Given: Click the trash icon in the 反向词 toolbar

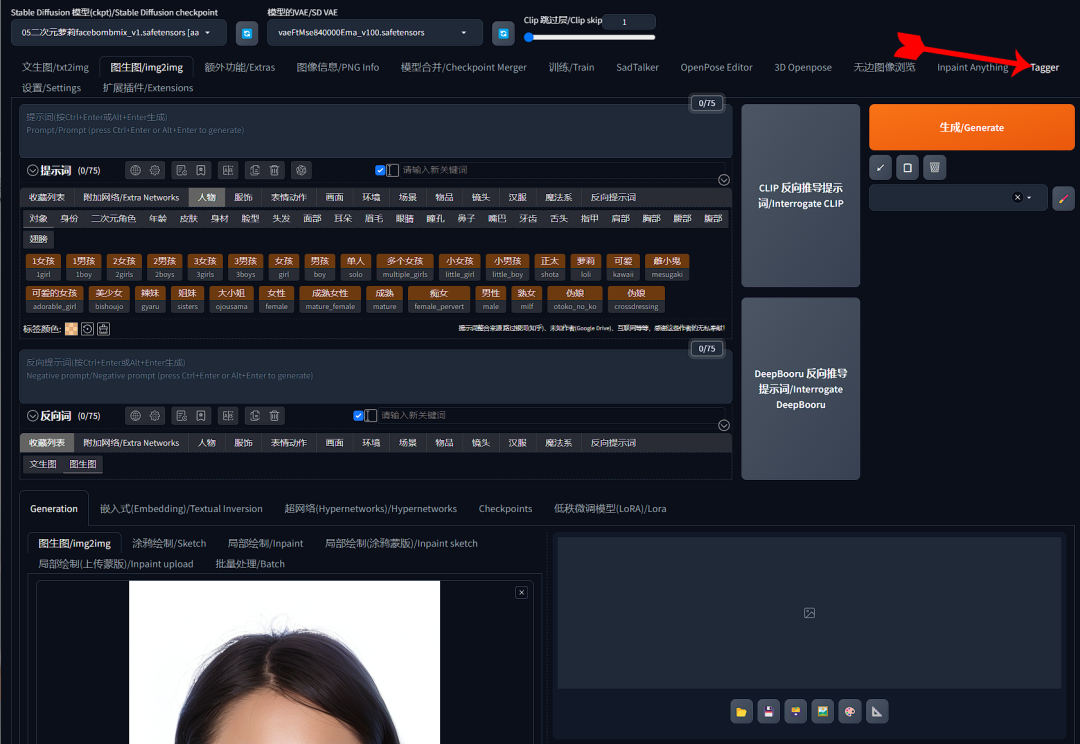Looking at the screenshot, I should click(274, 415).
